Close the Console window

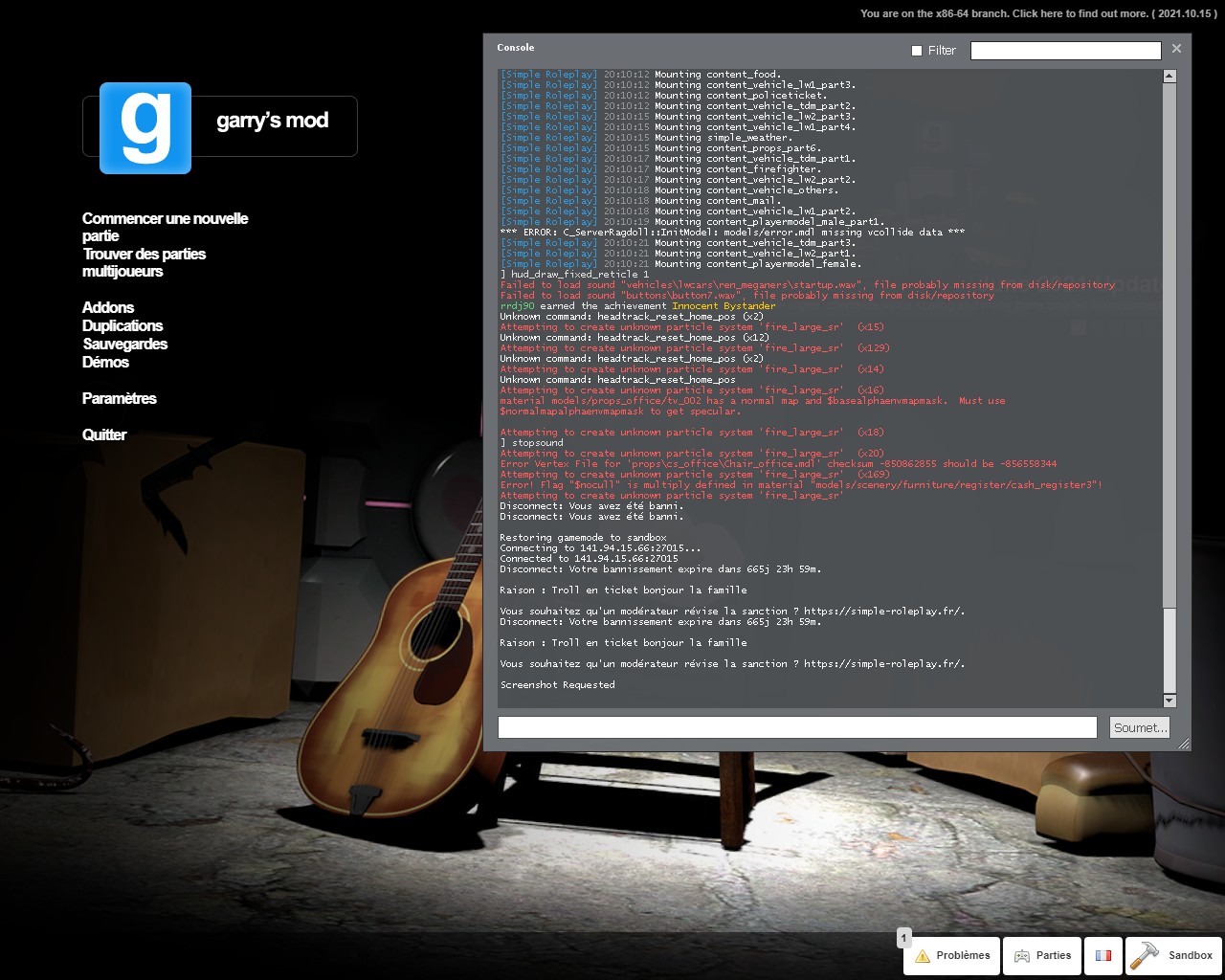click(x=1176, y=49)
